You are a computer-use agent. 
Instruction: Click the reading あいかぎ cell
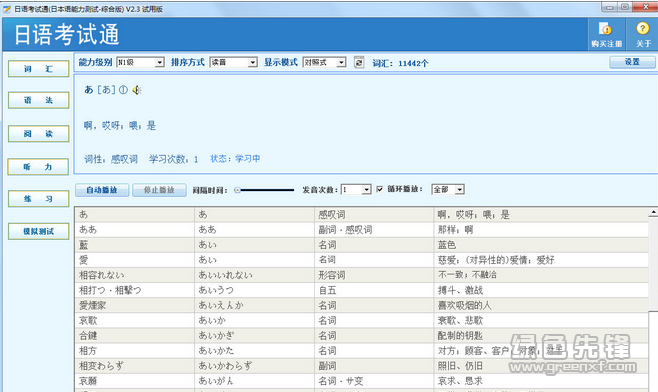click(x=254, y=335)
